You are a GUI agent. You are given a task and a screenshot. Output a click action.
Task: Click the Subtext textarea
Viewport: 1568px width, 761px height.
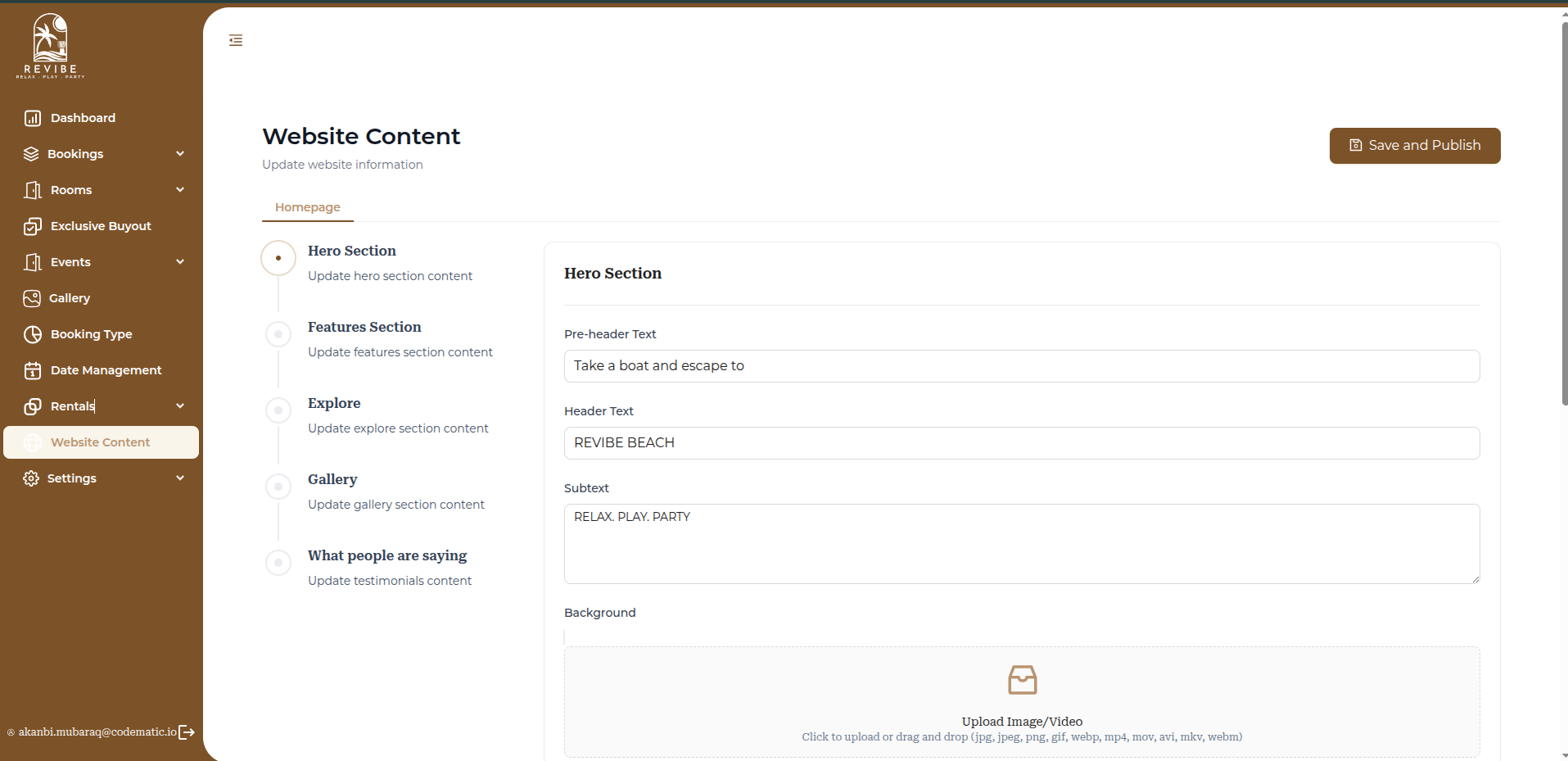pos(1022,544)
